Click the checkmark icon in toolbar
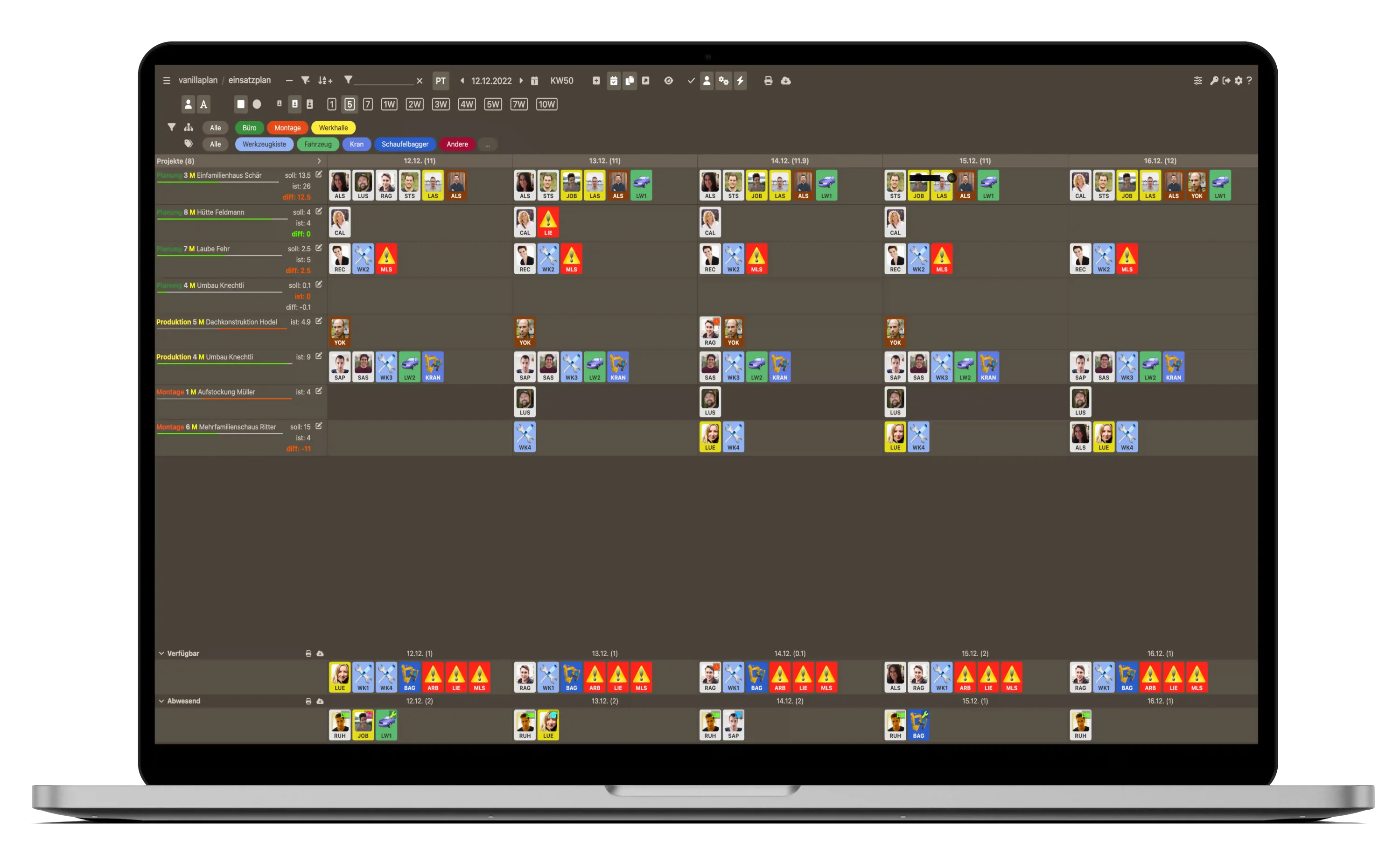Screen dimensions: 1400x861 691,81
